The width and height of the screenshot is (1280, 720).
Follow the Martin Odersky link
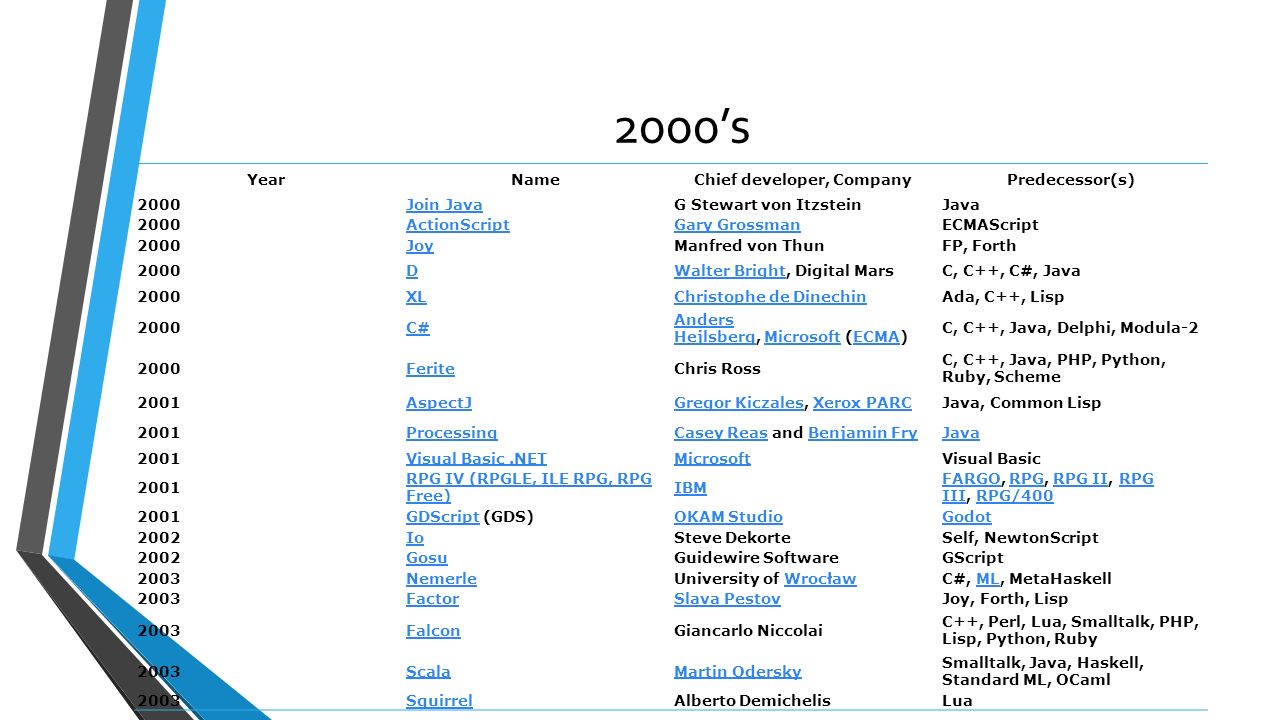pos(738,672)
